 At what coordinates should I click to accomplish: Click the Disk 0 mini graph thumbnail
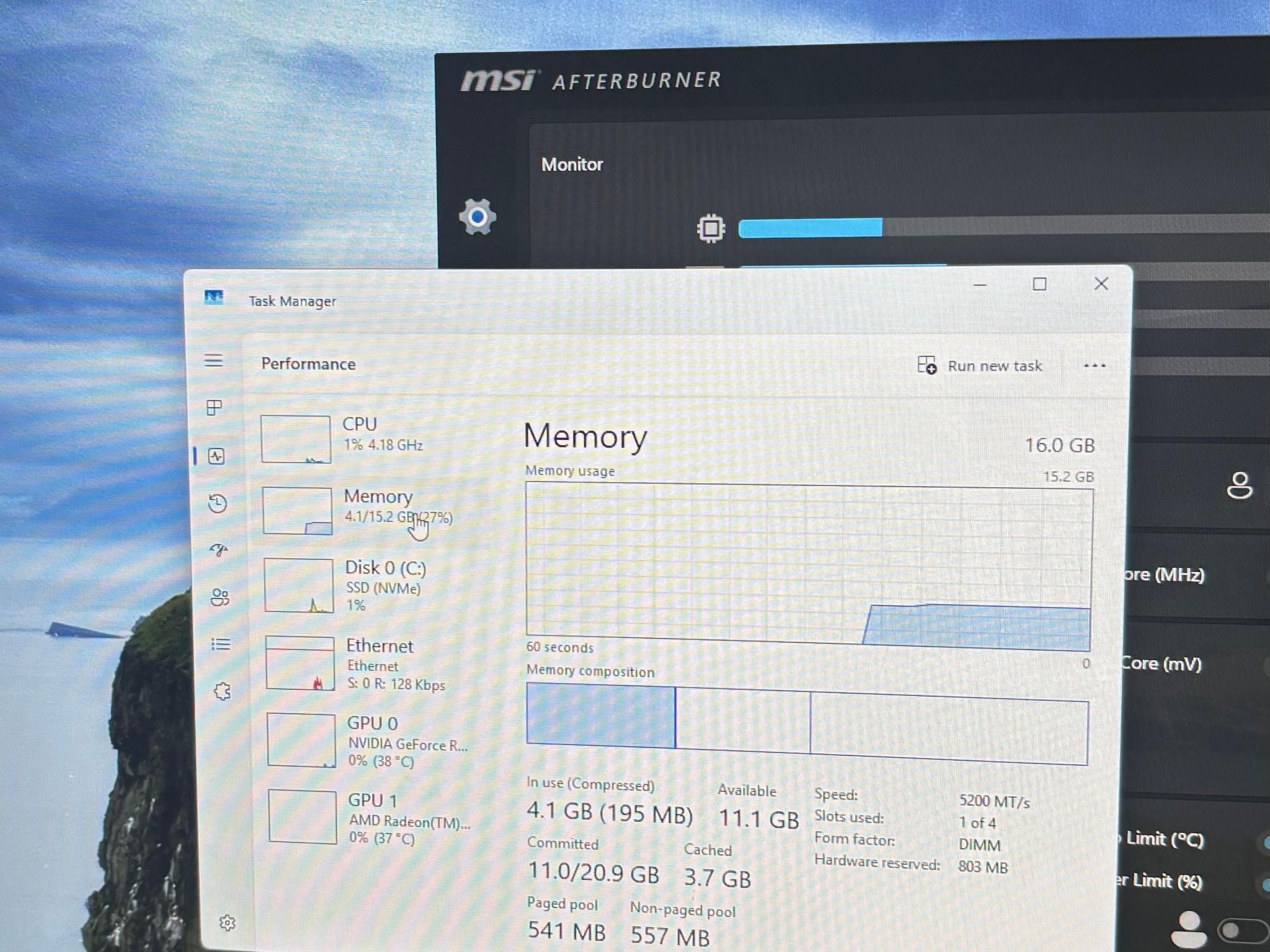coord(299,586)
